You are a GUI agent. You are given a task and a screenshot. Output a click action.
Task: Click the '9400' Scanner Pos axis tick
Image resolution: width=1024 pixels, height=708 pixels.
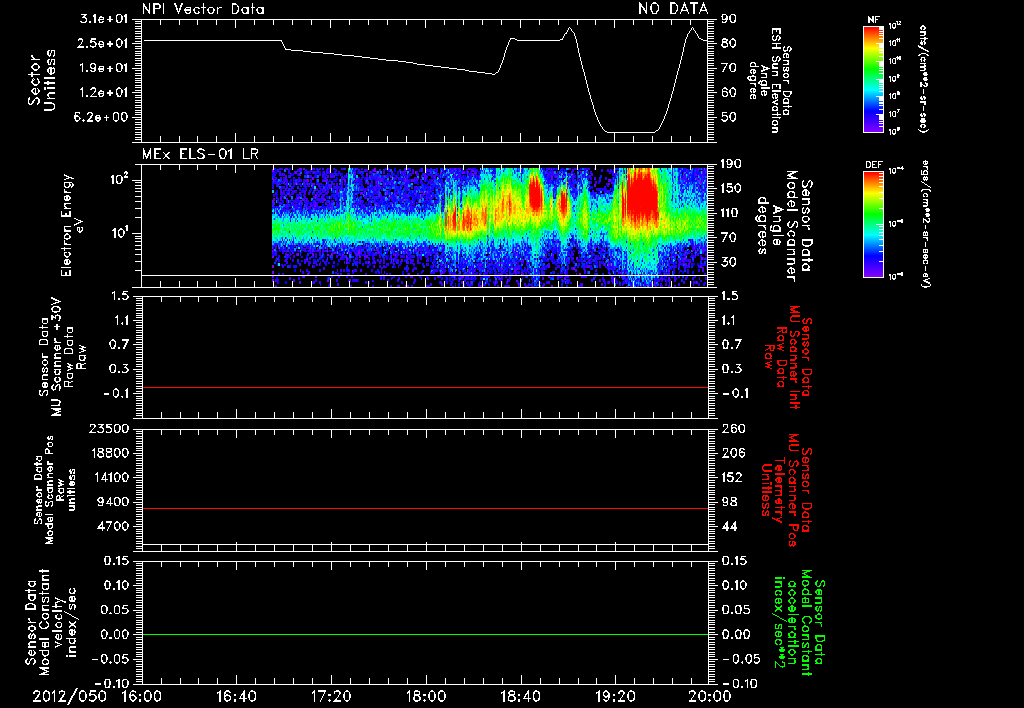click(113, 502)
